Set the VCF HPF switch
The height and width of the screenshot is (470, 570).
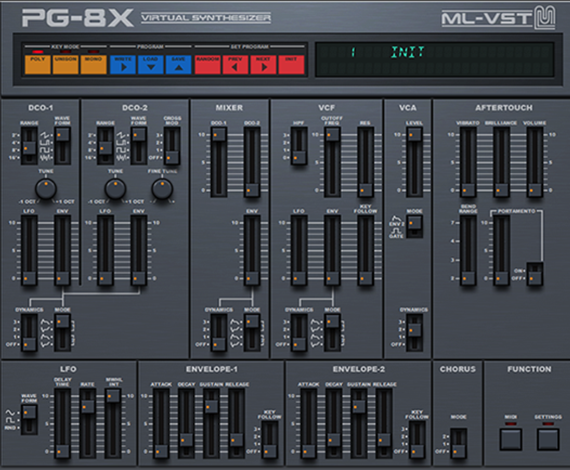pyautogui.click(x=299, y=146)
